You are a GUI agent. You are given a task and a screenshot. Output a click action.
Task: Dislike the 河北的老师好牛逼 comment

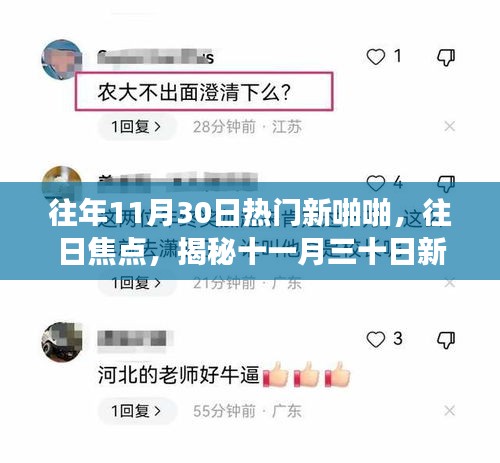point(446,340)
